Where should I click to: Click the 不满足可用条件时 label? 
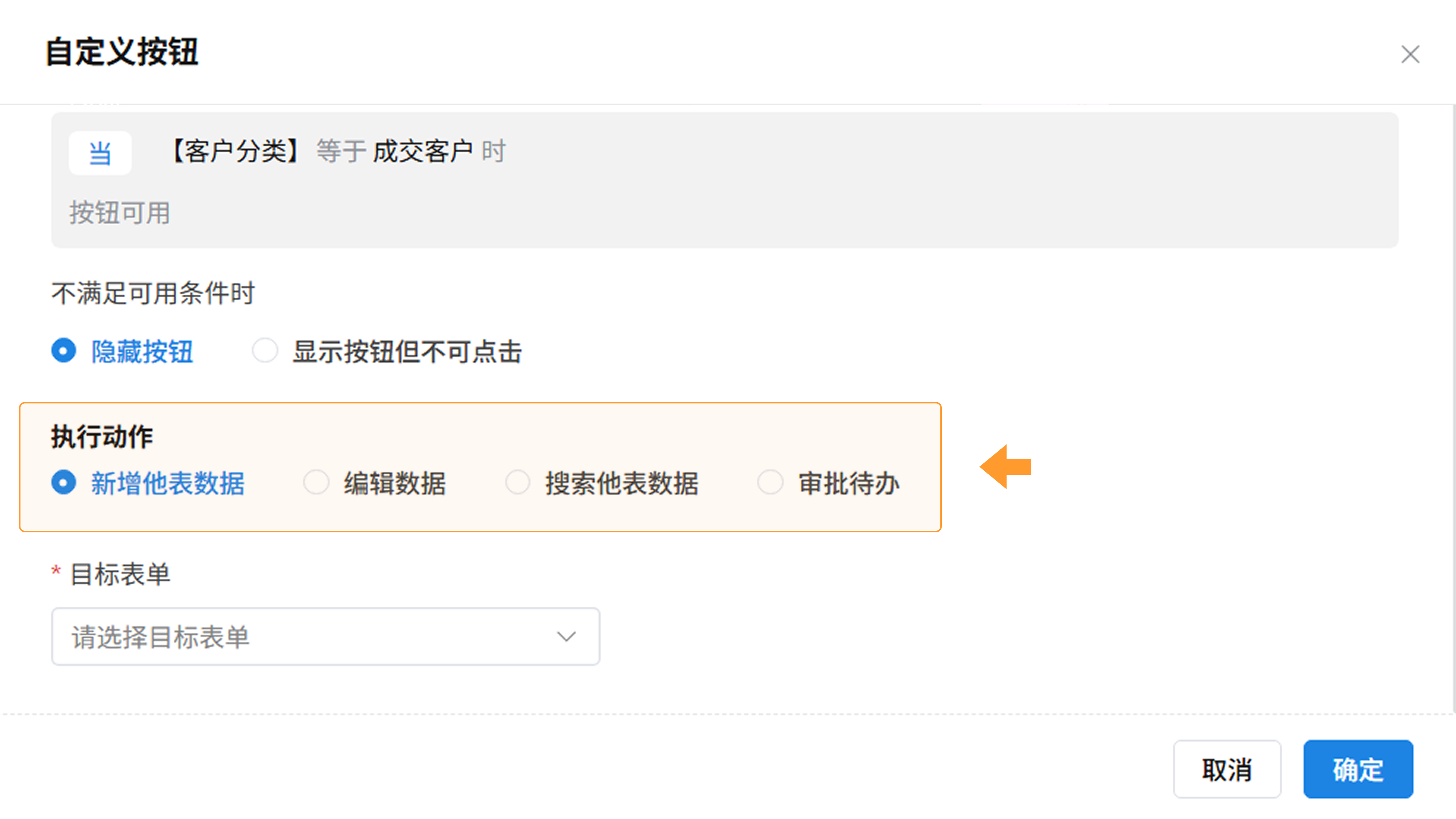point(153,293)
